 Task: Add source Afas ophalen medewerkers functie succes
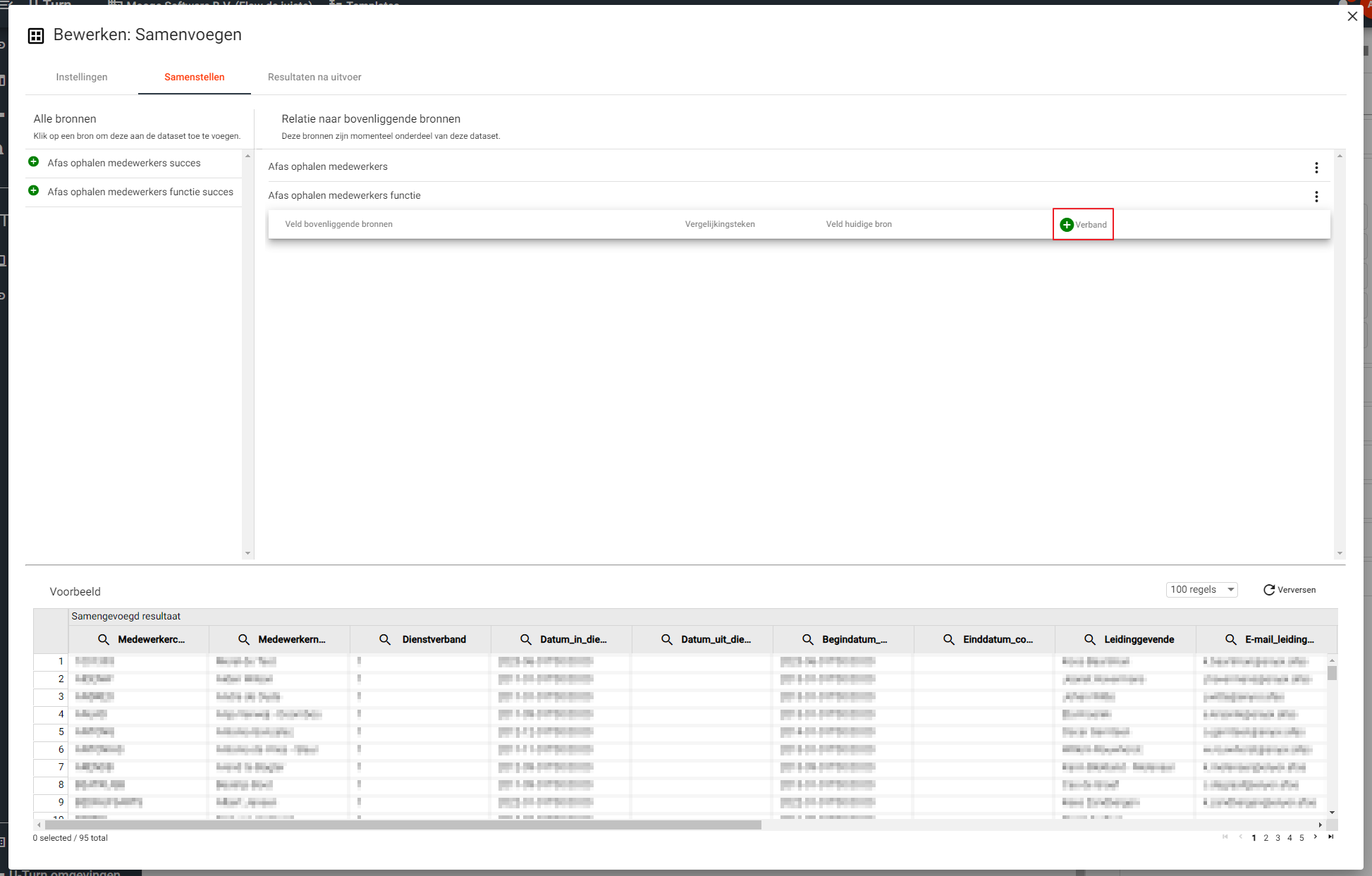[x=33, y=191]
